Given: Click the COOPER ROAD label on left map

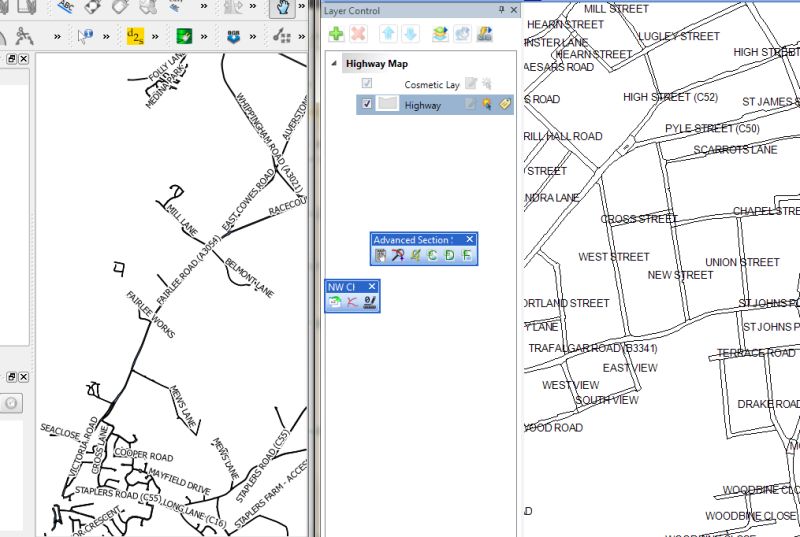Looking at the screenshot, I should coord(144,454).
